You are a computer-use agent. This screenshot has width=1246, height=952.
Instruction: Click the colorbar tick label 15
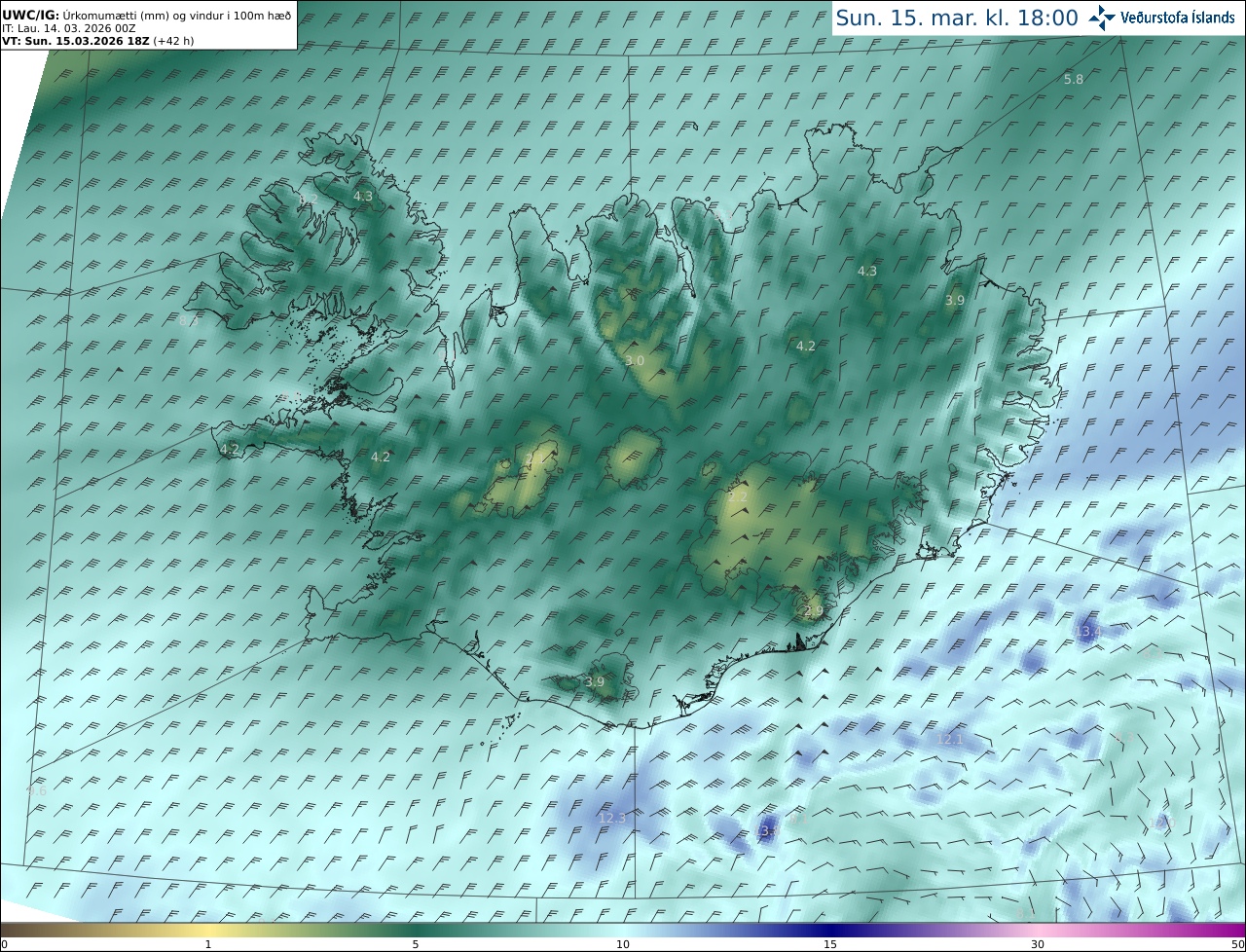[830, 944]
